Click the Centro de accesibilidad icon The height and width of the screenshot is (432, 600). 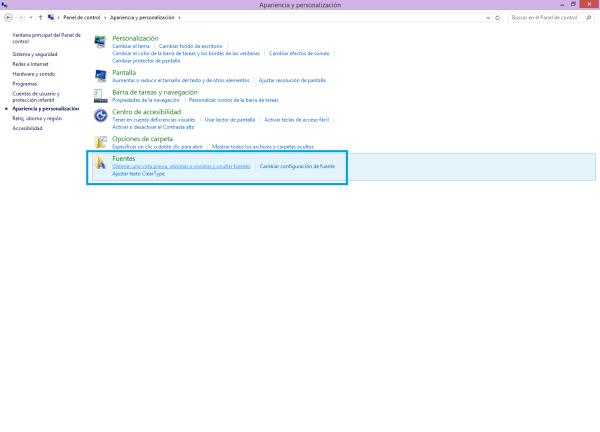pyautogui.click(x=100, y=118)
